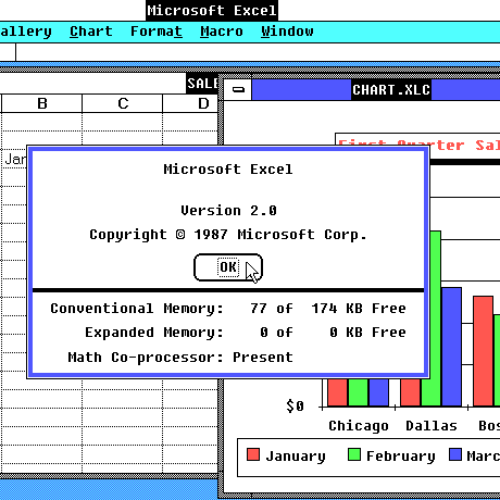Click the green February legend swatch
The width and height of the screenshot is (500, 500).
(354, 455)
